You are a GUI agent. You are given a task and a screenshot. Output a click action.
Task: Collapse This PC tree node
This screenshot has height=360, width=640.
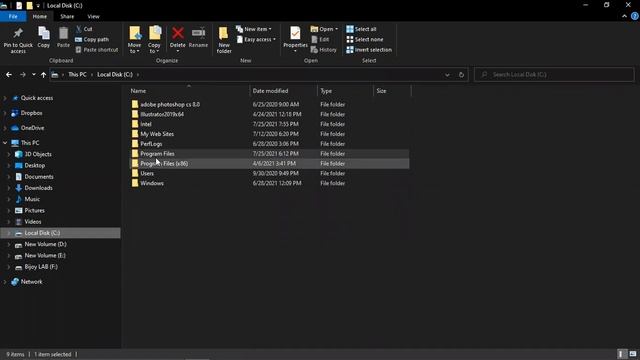point(5,143)
